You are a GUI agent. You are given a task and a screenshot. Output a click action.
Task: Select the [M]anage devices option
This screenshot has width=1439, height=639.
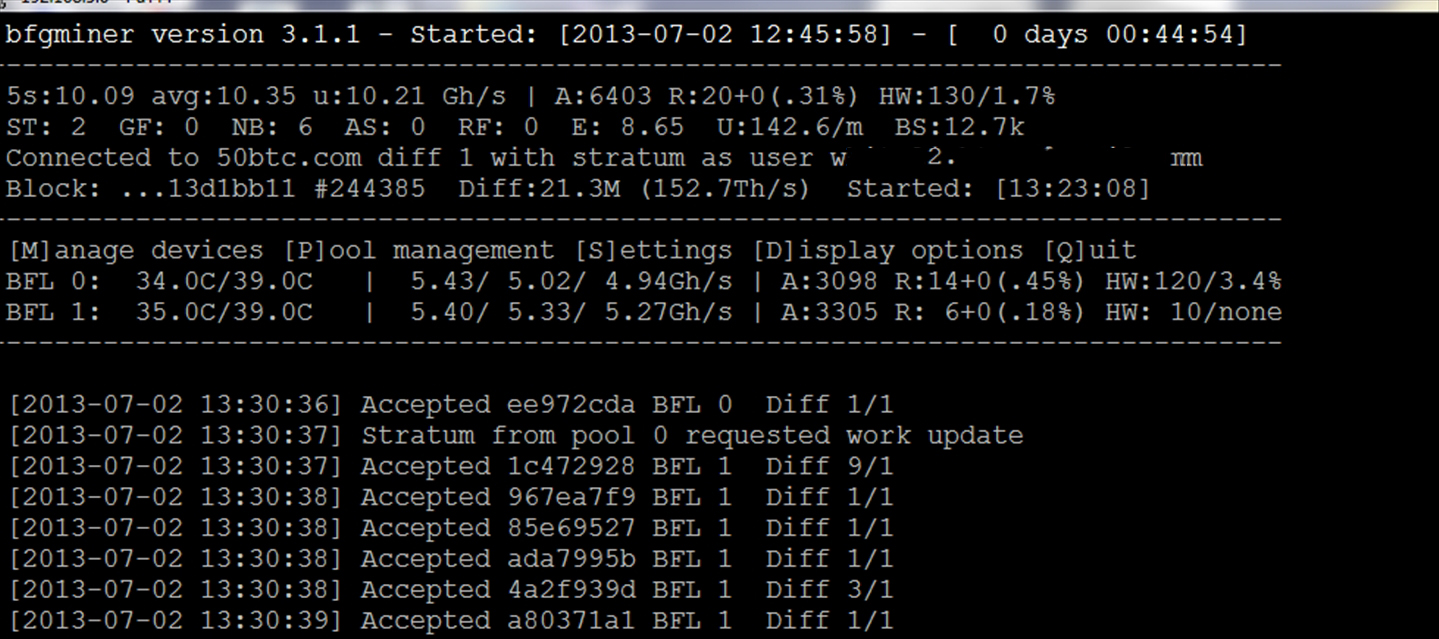click(135, 250)
